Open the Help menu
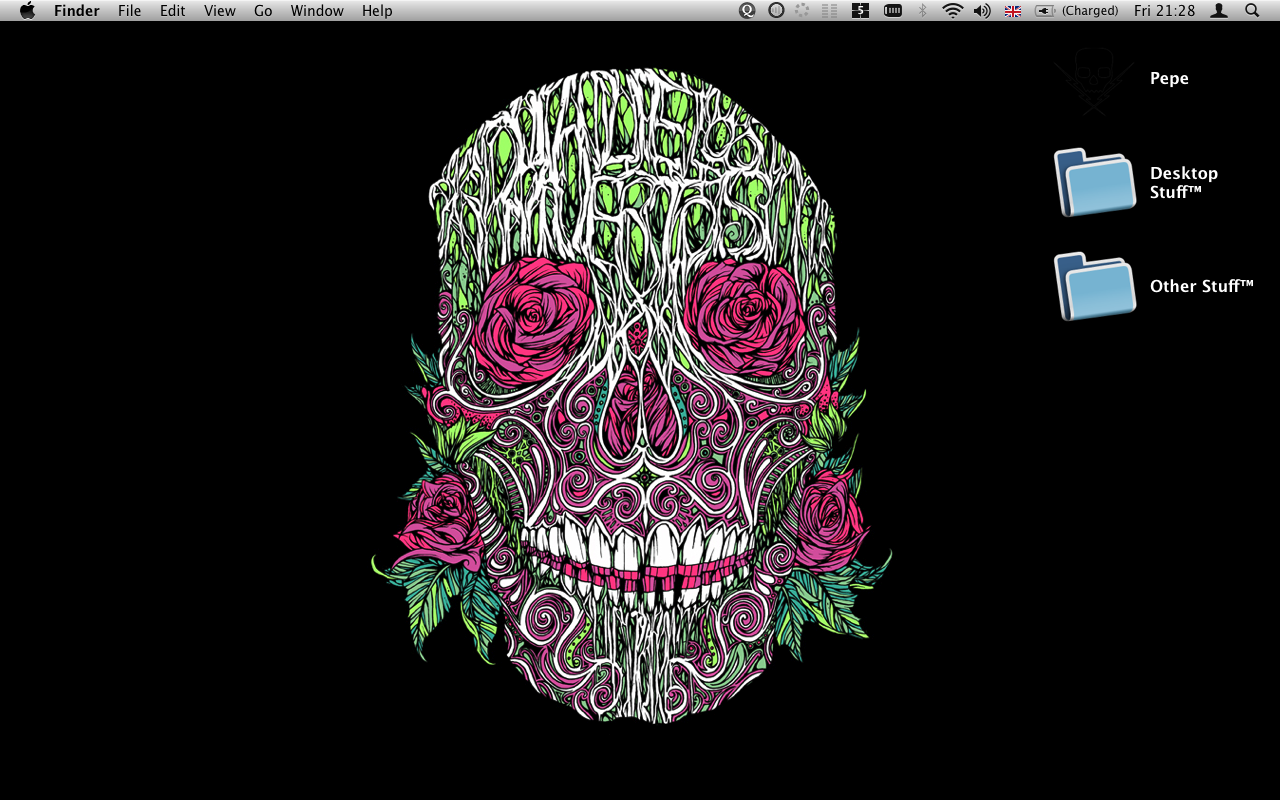Viewport: 1280px width, 800px height. (377, 11)
